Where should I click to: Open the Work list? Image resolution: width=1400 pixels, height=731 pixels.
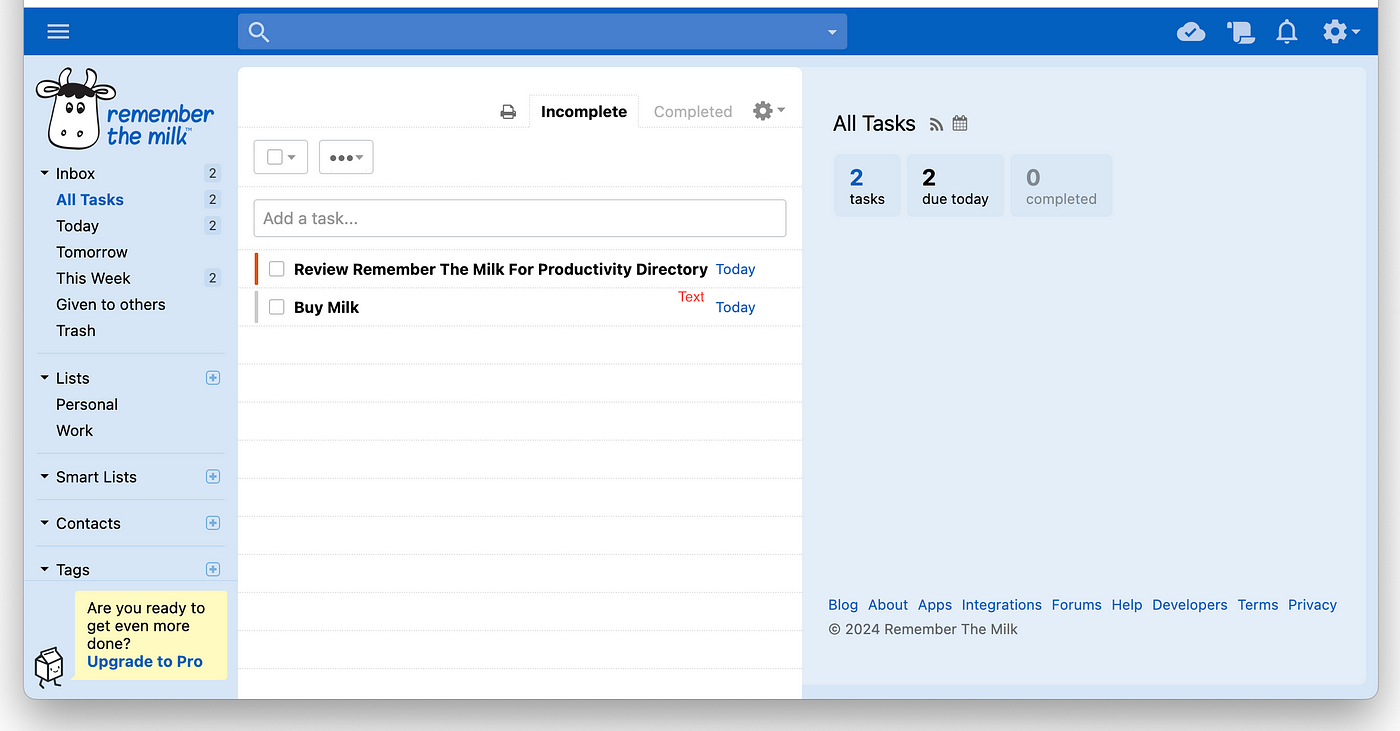click(74, 430)
